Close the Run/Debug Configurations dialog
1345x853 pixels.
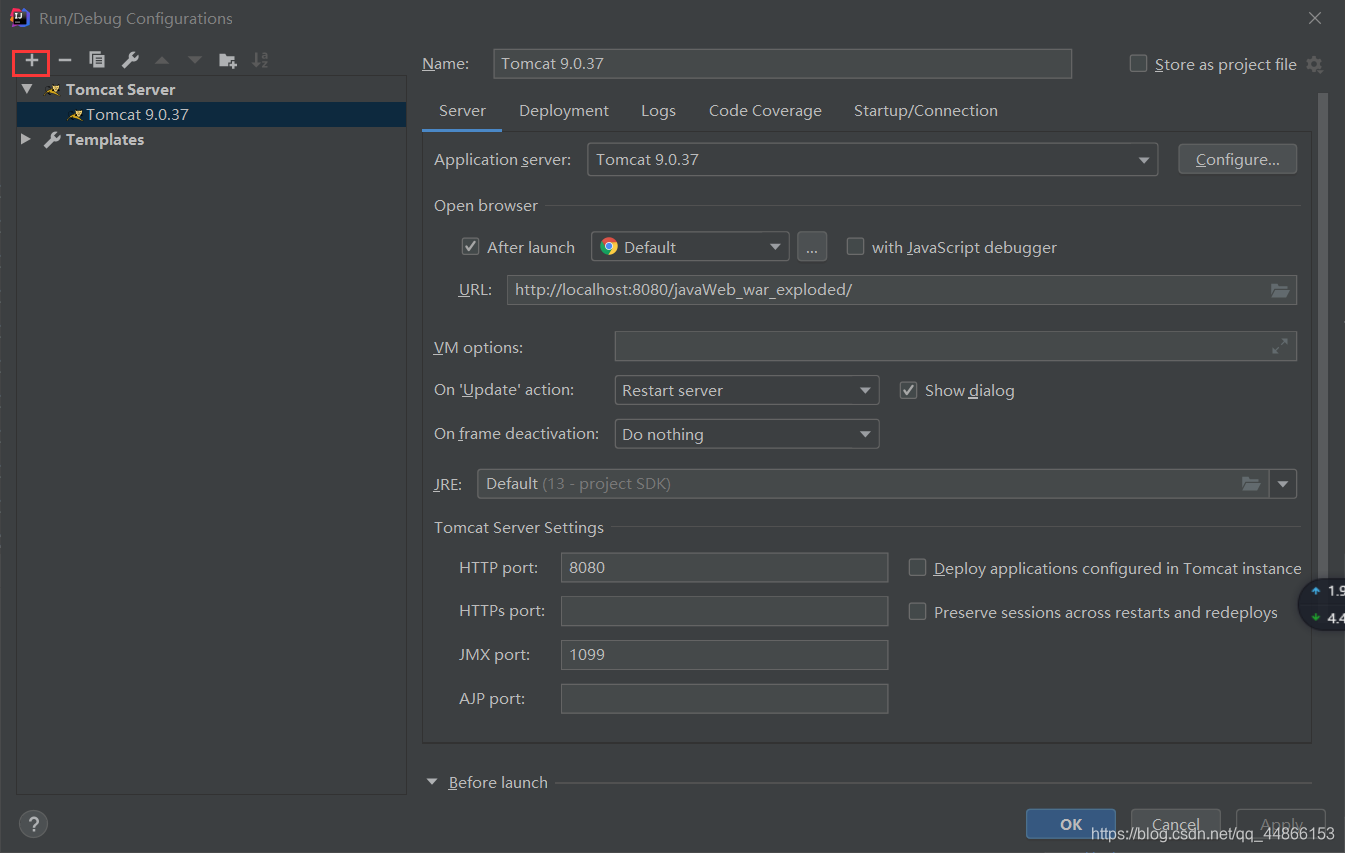[1314, 18]
